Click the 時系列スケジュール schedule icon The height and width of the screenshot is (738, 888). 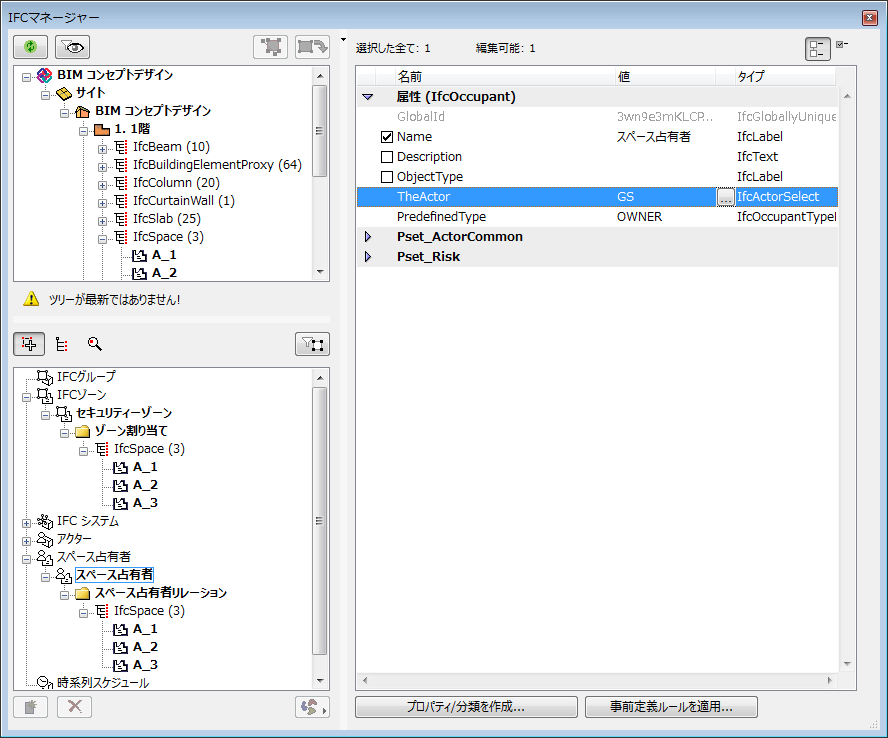point(45,683)
